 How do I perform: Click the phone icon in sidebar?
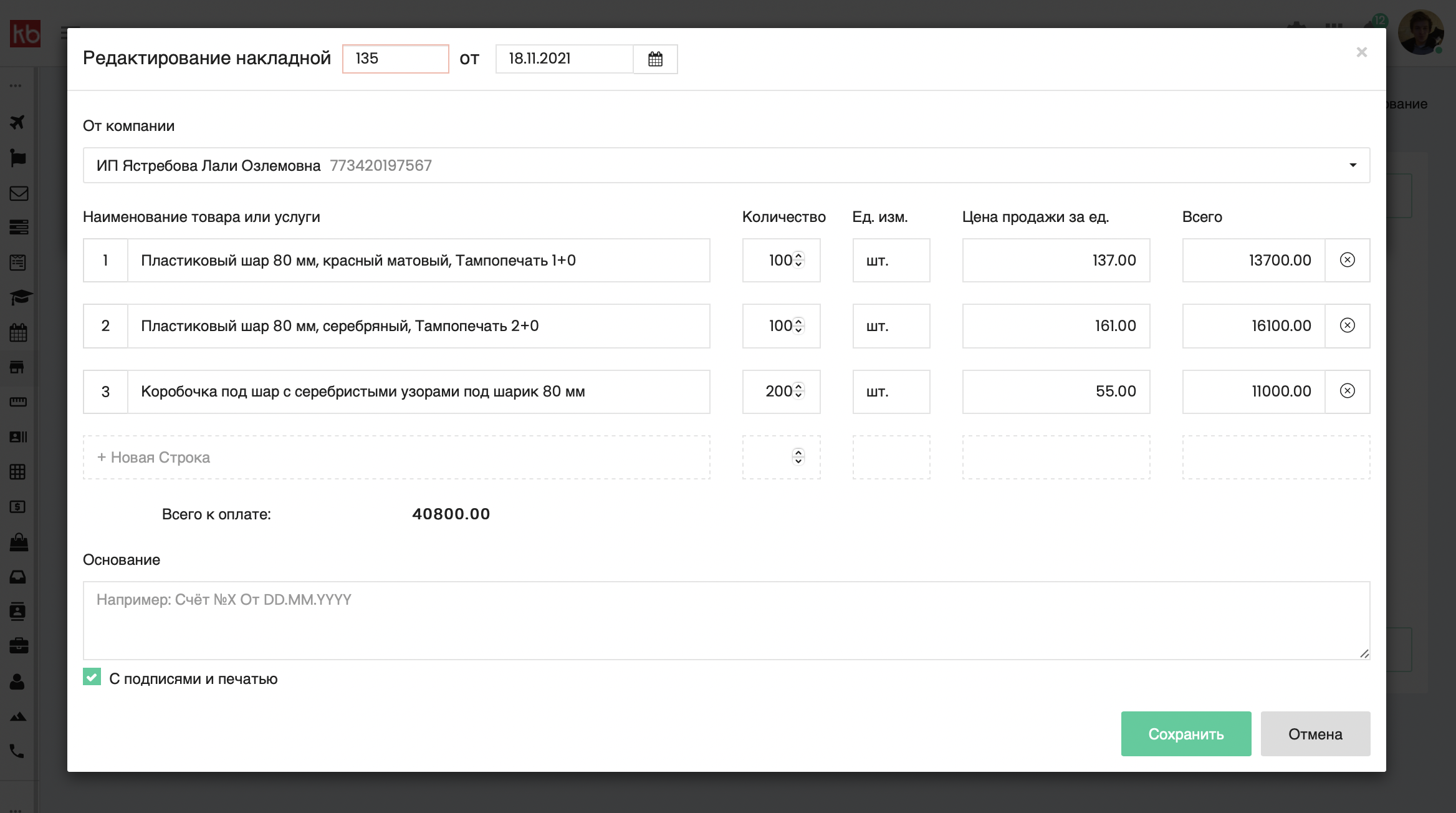pos(17,751)
